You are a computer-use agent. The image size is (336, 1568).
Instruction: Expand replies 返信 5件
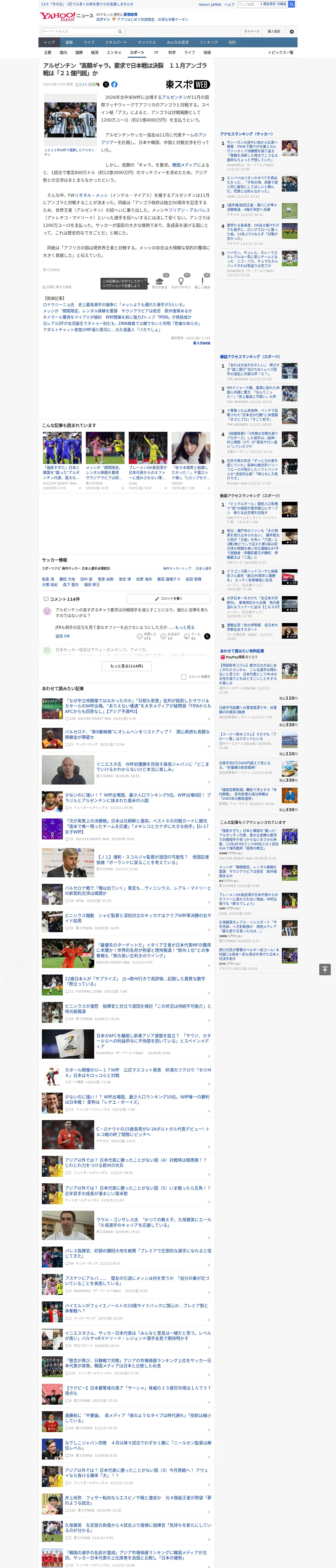(x=63, y=636)
